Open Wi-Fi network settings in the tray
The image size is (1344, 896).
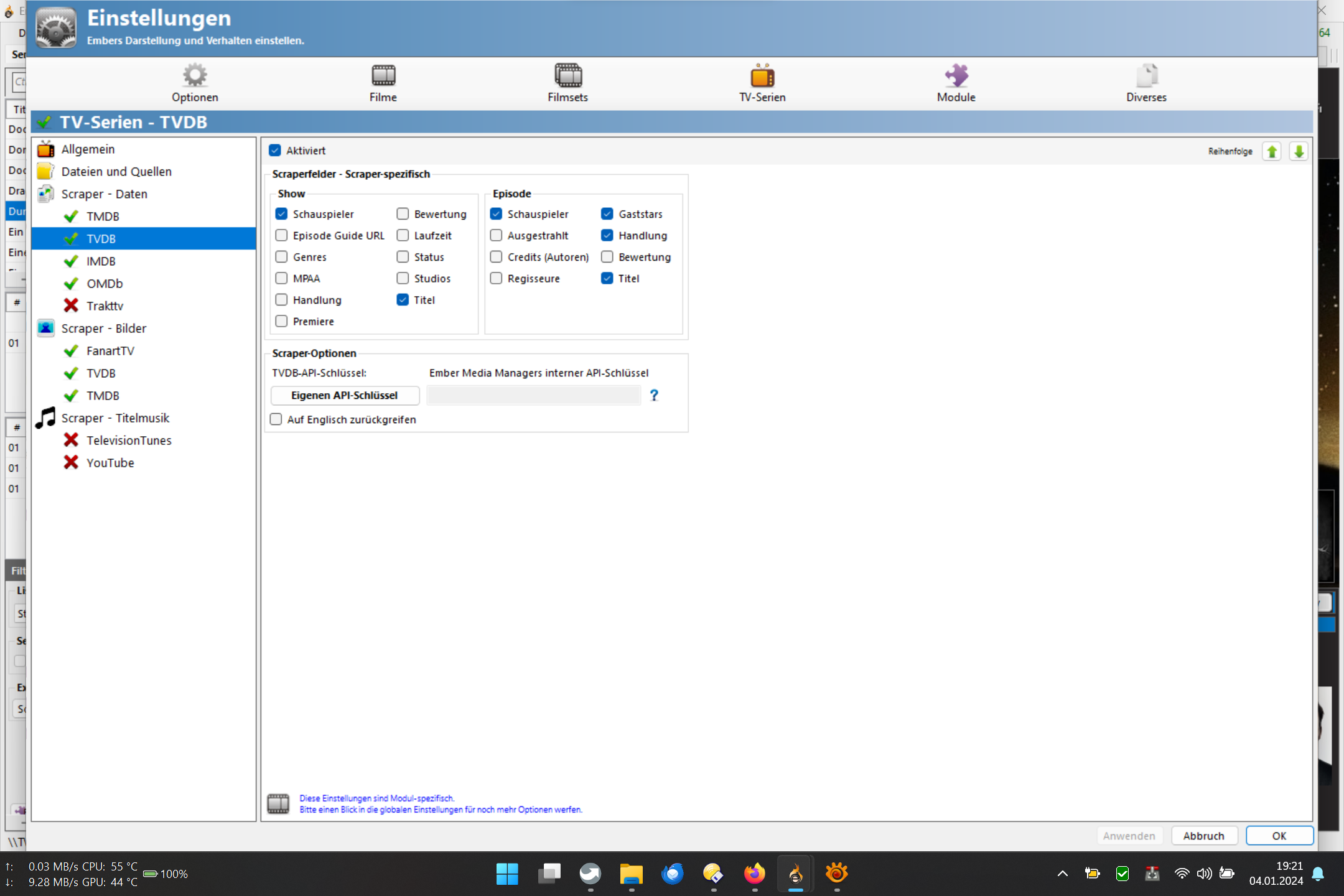(1182, 874)
